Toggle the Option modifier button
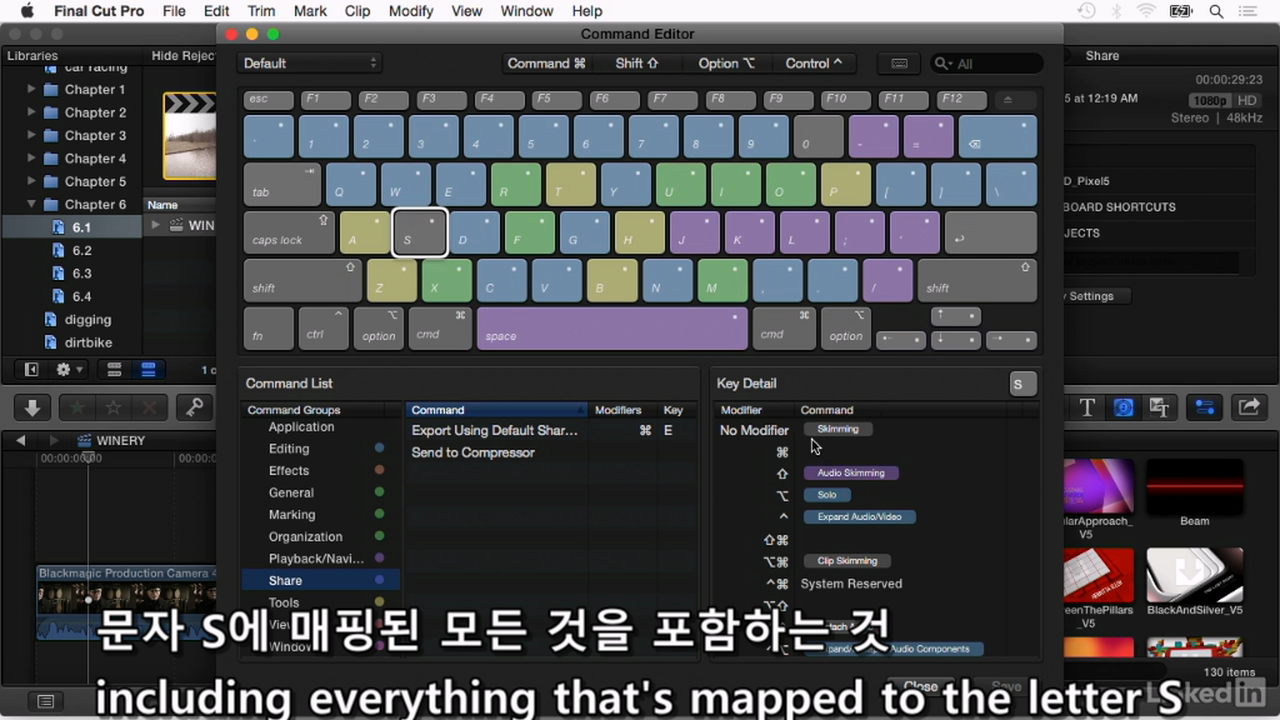Screen dimensions: 1280x720 tap(726, 63)
